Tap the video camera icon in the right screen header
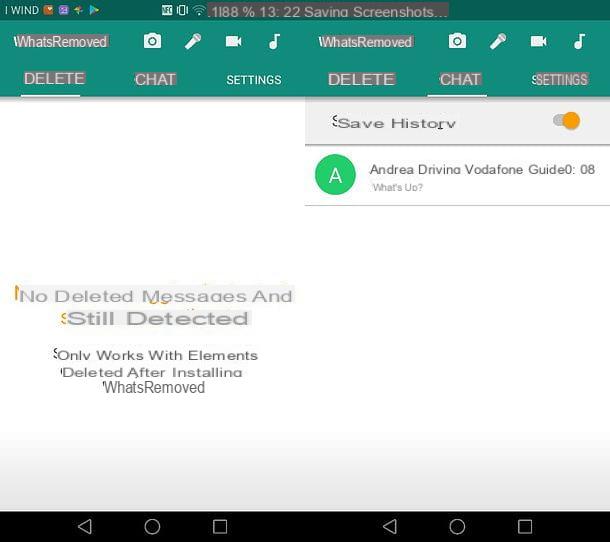The image size is (610, 542). coord(538,41)
